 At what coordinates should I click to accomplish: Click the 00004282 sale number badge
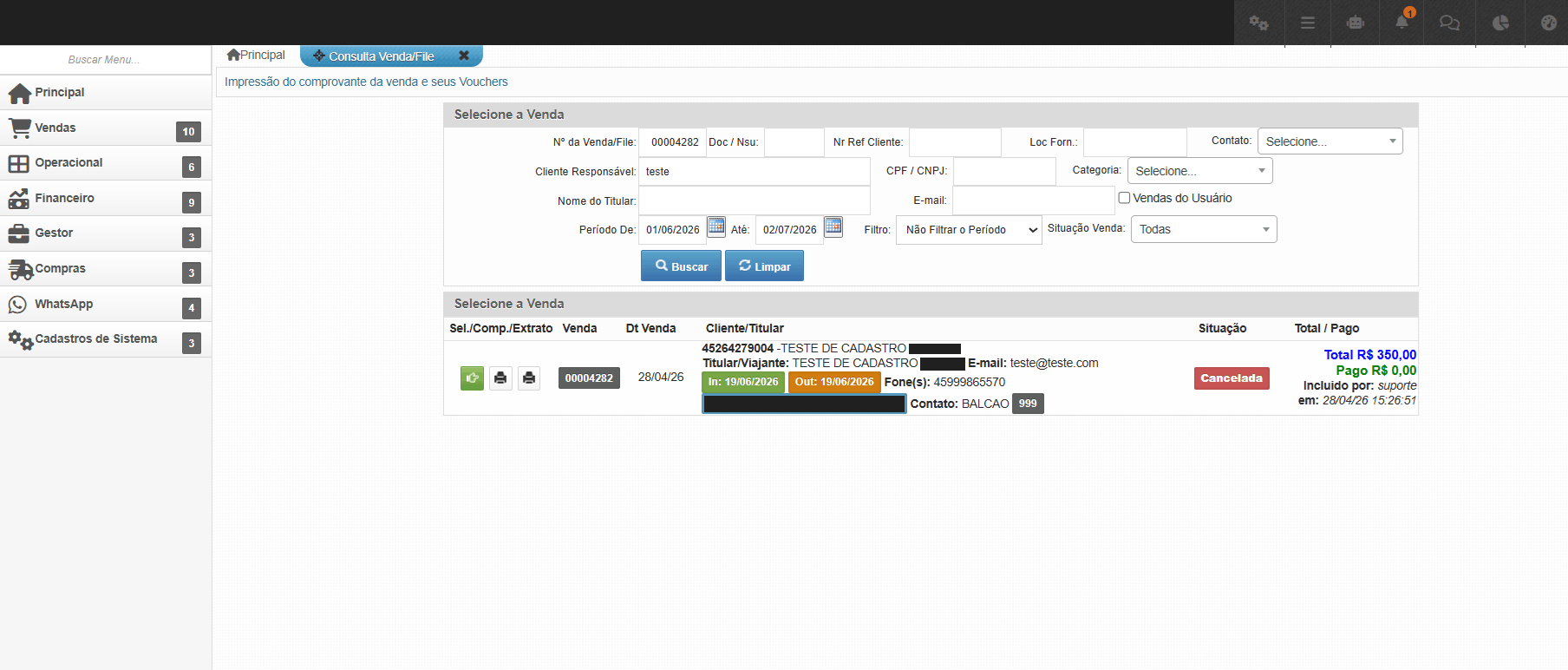point(589,378)
